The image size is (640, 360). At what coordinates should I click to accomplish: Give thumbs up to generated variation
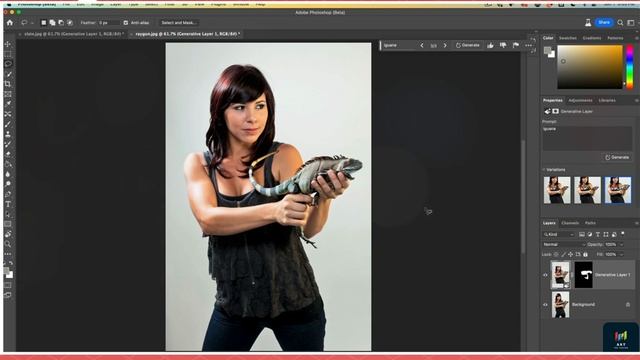[x=490, y=45]
